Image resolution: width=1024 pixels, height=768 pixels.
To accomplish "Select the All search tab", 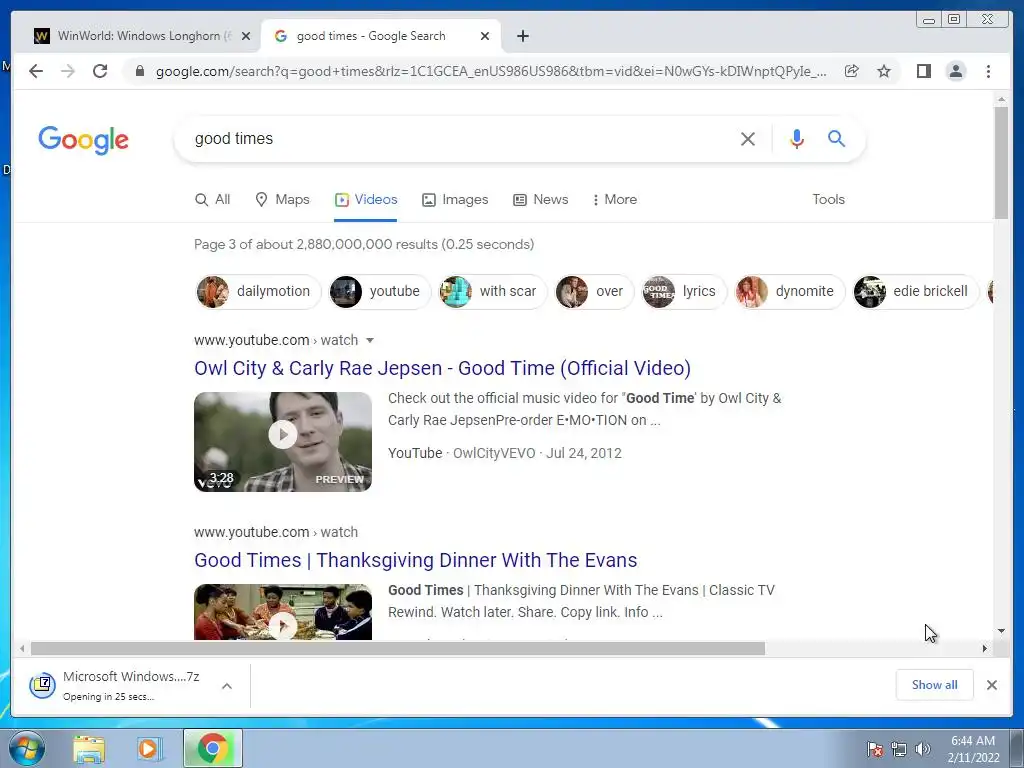I will [213, 199].
